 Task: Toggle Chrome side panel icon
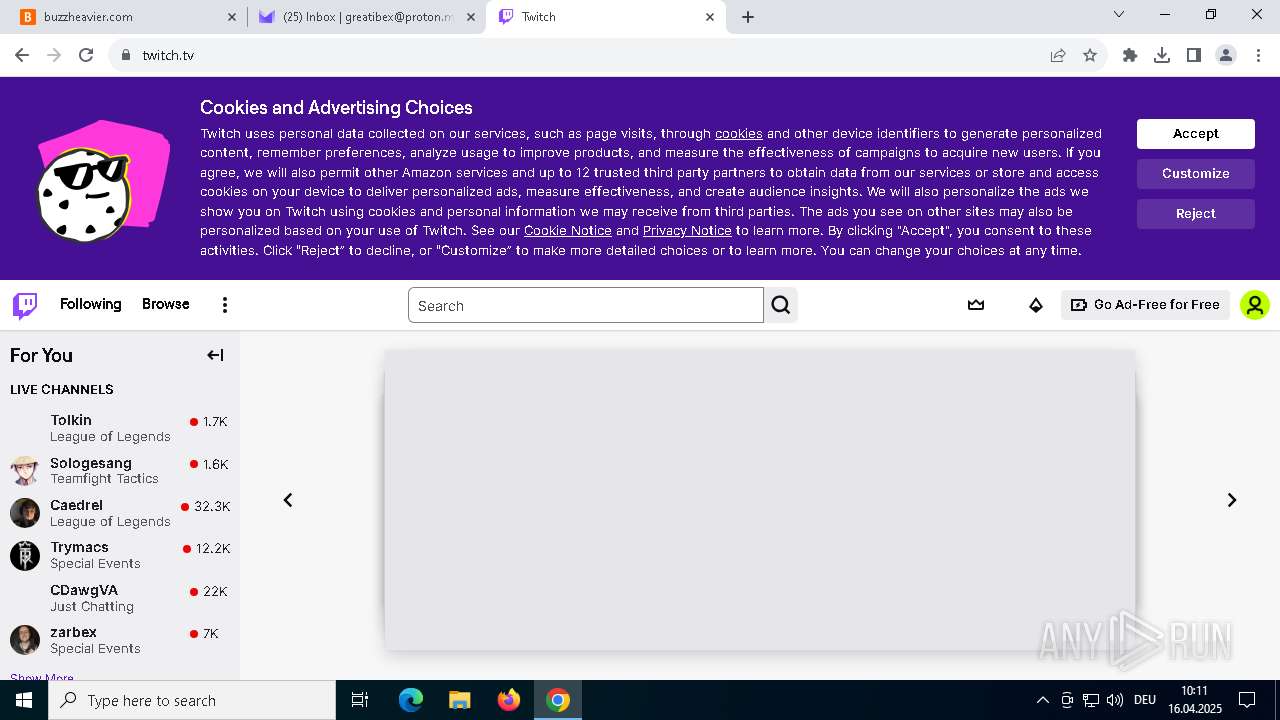[1194, 55]
